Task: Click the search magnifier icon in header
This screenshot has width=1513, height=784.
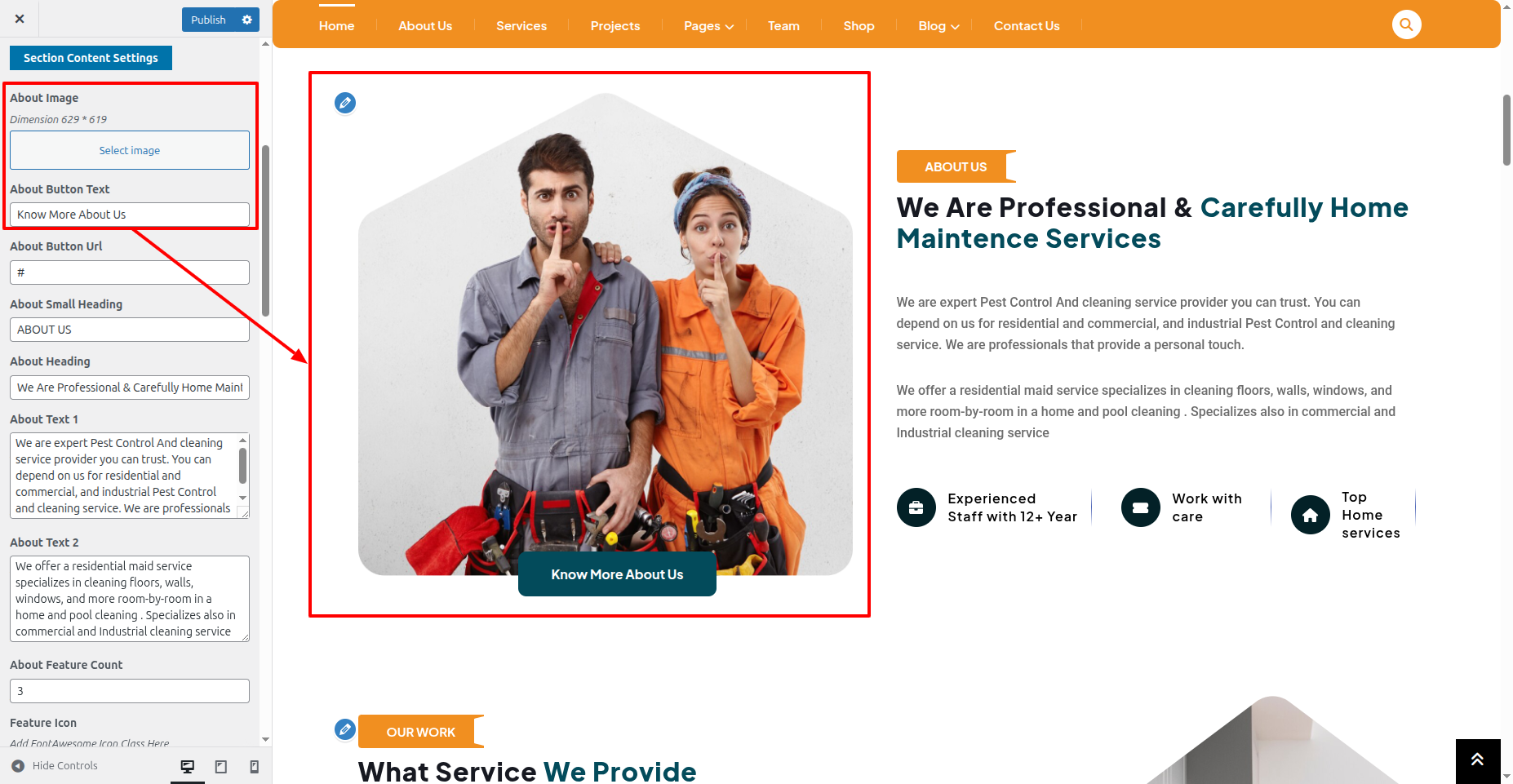Action: point(1406,24)
